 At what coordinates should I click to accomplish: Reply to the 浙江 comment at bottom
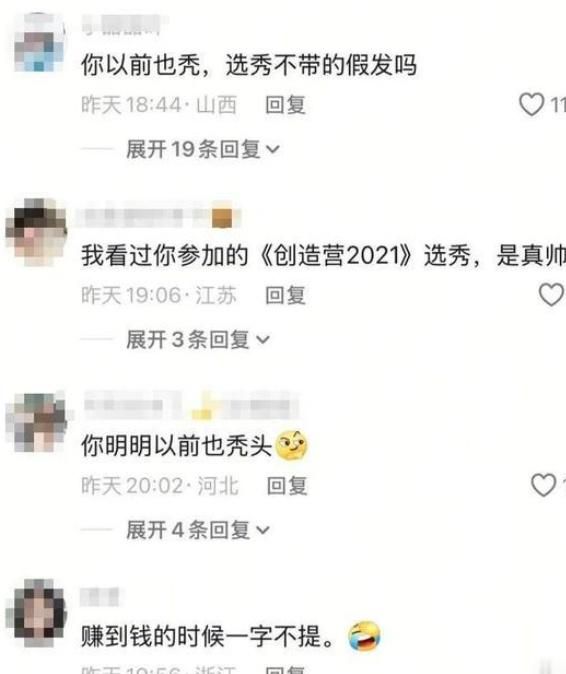(x=285, y=670)
